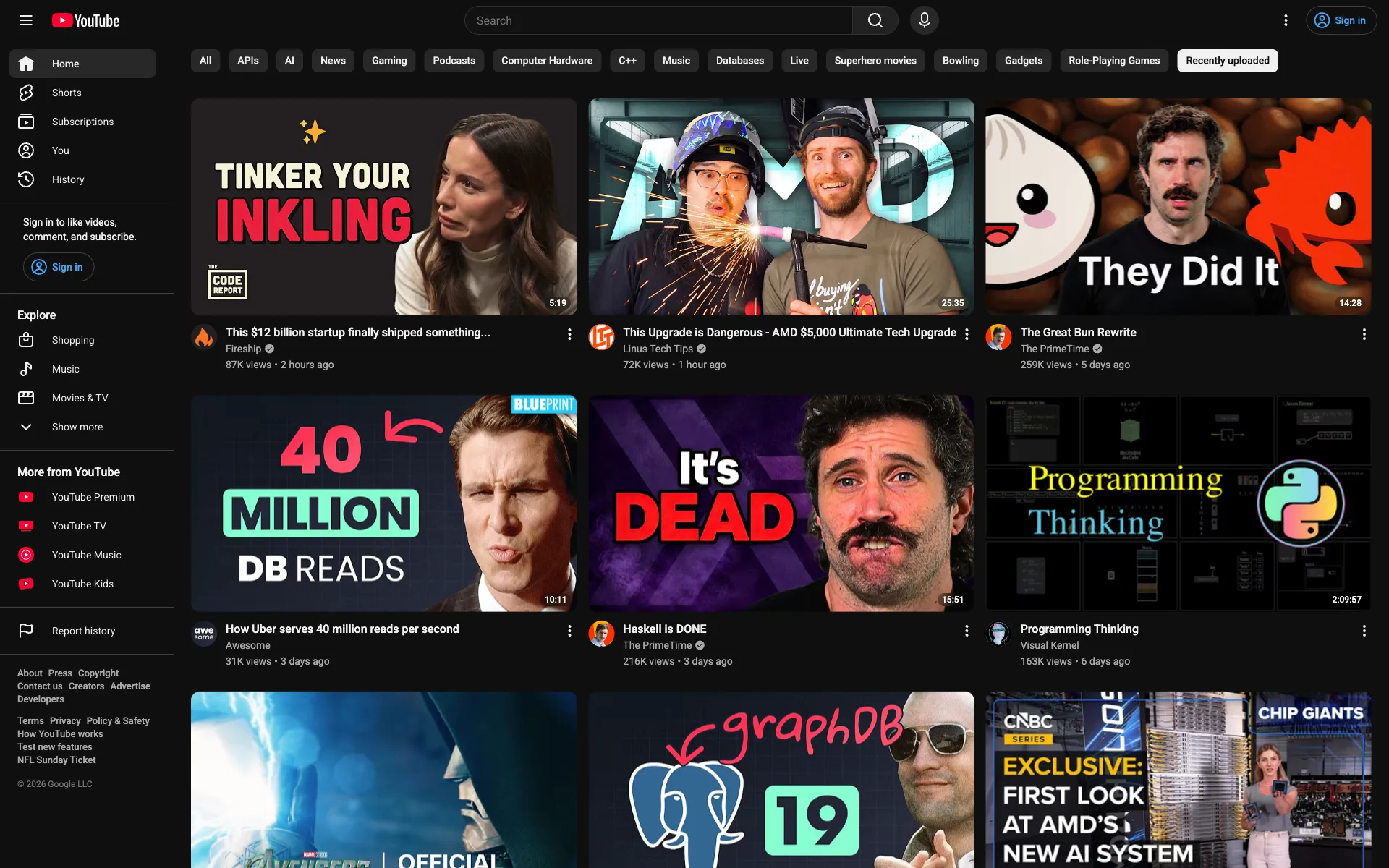Viewport: 1389px width, 868px height.
Task: Open the settings three-dot menu in header
Action: (x=1286, y=20)
